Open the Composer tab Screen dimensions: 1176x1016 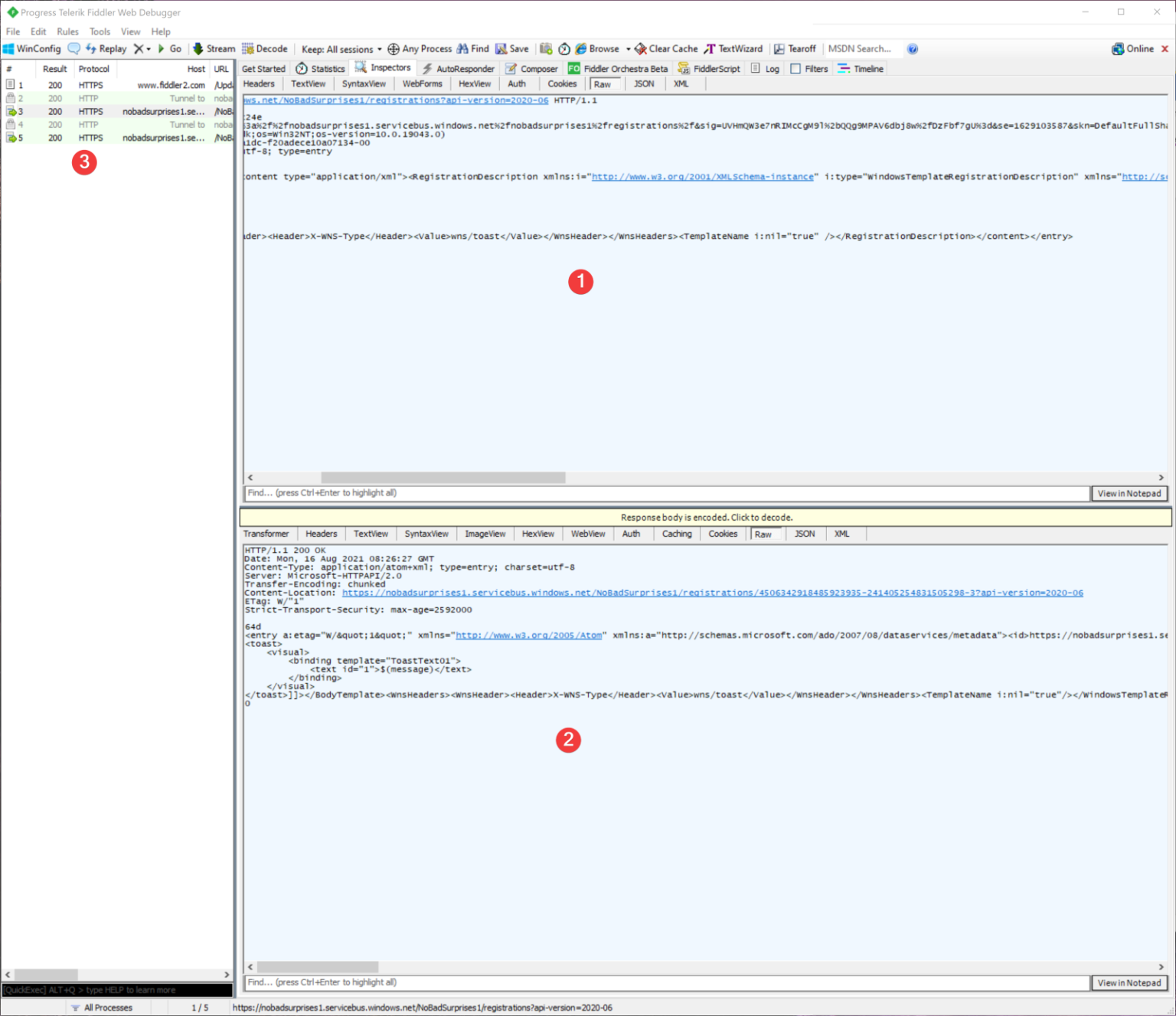[x=531, y=68]
